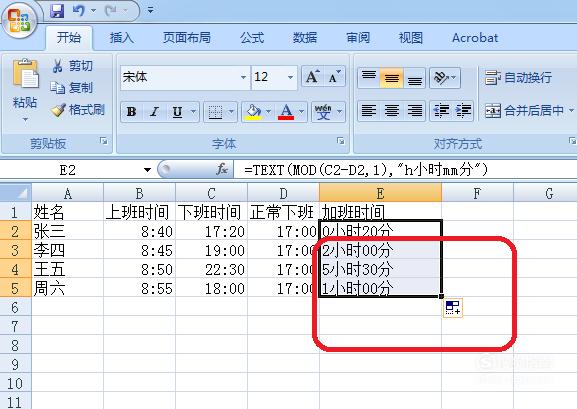Customize the Quick Access Toolbar
This screenshot has width=577, height=409.
[x=150, y=10]
